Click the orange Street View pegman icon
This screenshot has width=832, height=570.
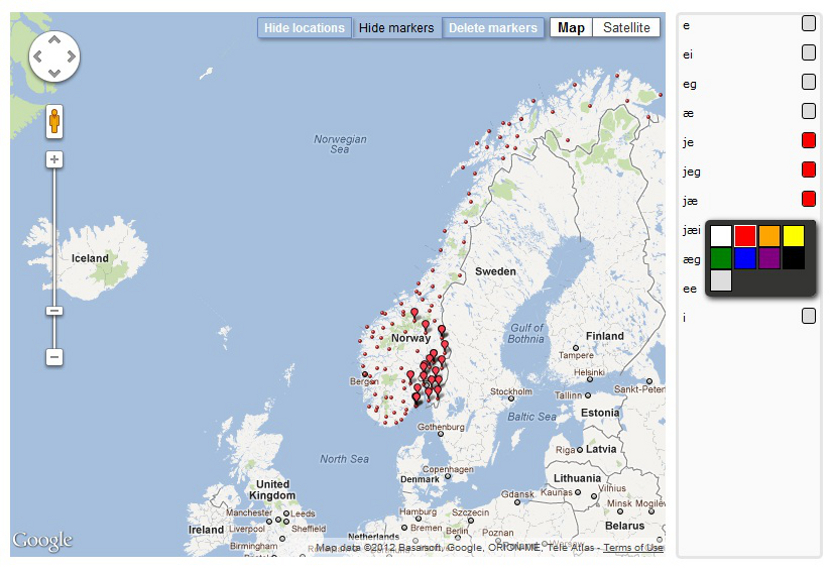click(54, 121)
